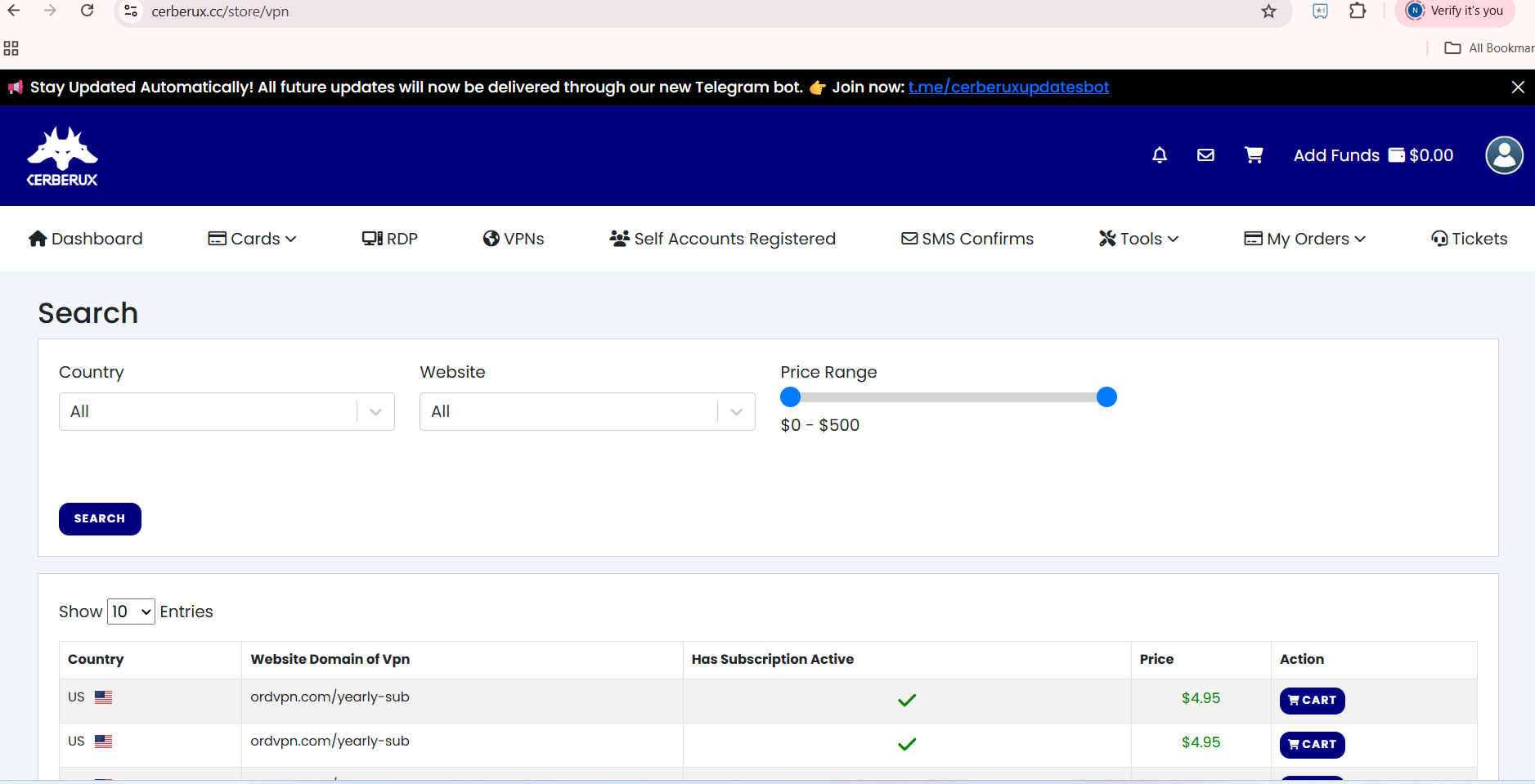The width and height of the screenshot is (1535, 784).
Task: Open Self Accounts Registered
Action: [723, 239]
